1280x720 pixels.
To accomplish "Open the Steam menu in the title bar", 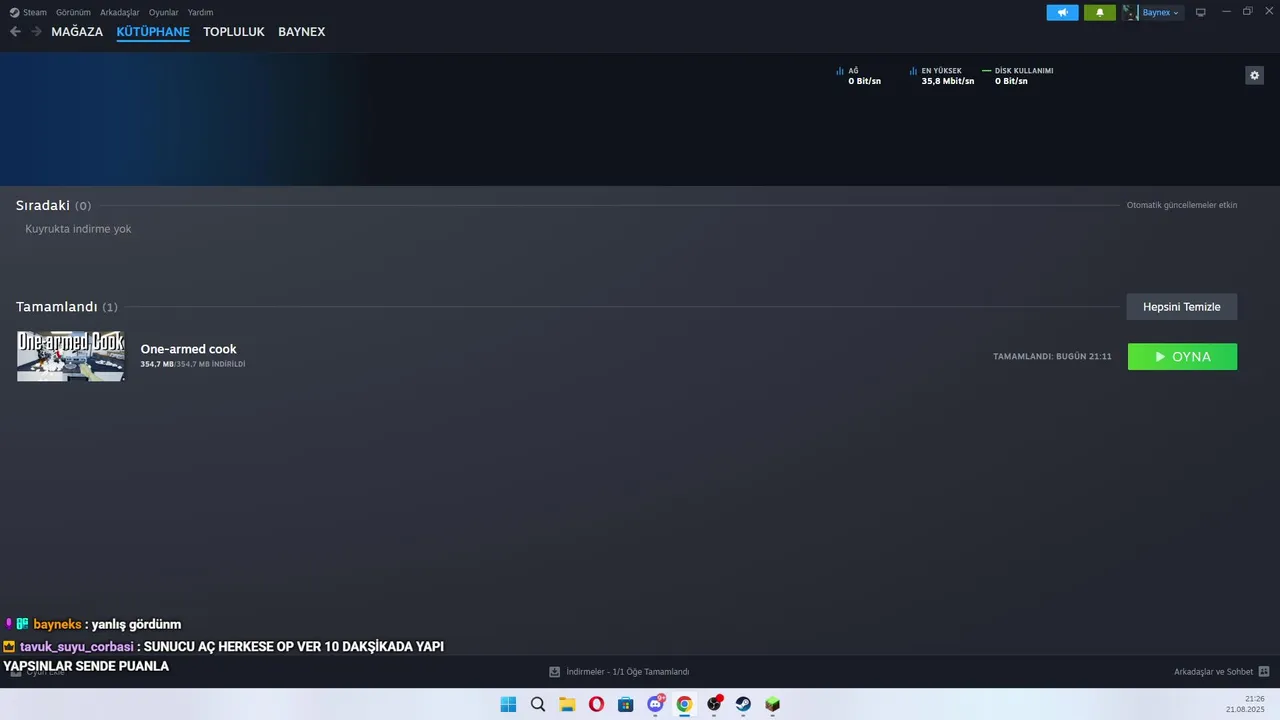I will (28, 12).
